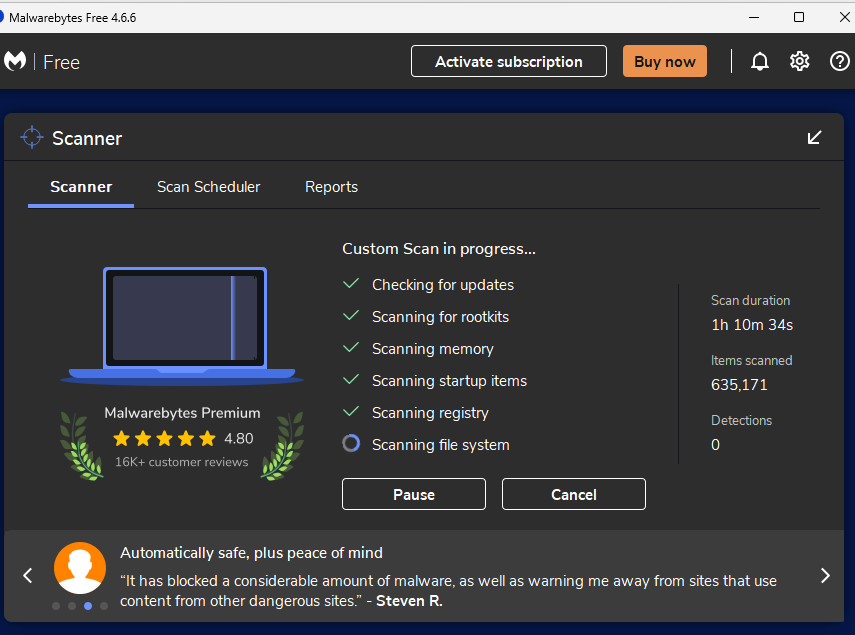Click Activate subscription button
This screenshot has height=635, width=855.
pos(509,61)
